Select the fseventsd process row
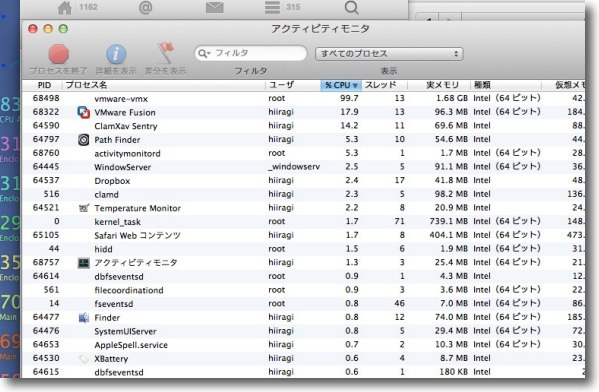This screenshot has width=599, height=392. point(303,304)
